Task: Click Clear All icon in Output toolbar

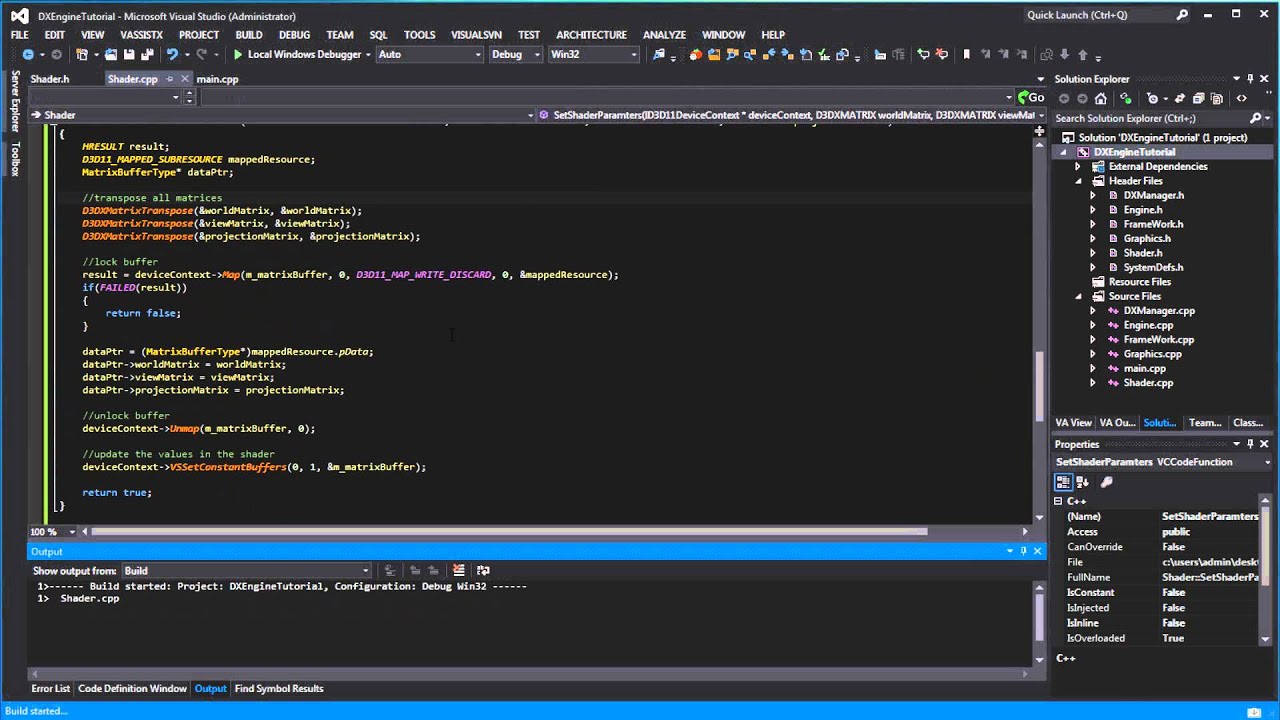Action: click(459, 570)
